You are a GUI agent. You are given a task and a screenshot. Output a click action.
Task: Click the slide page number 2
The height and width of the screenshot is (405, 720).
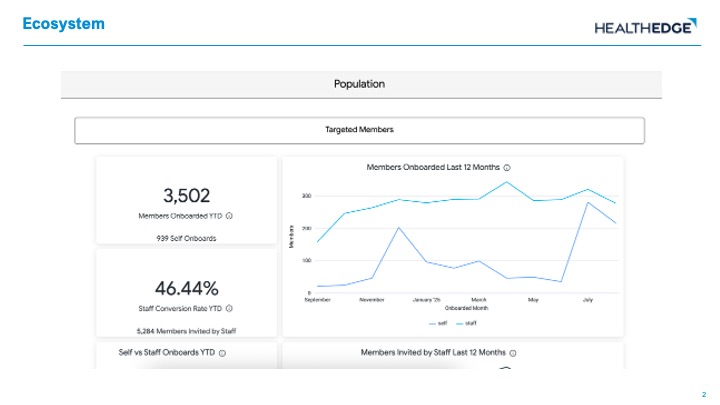703,395
